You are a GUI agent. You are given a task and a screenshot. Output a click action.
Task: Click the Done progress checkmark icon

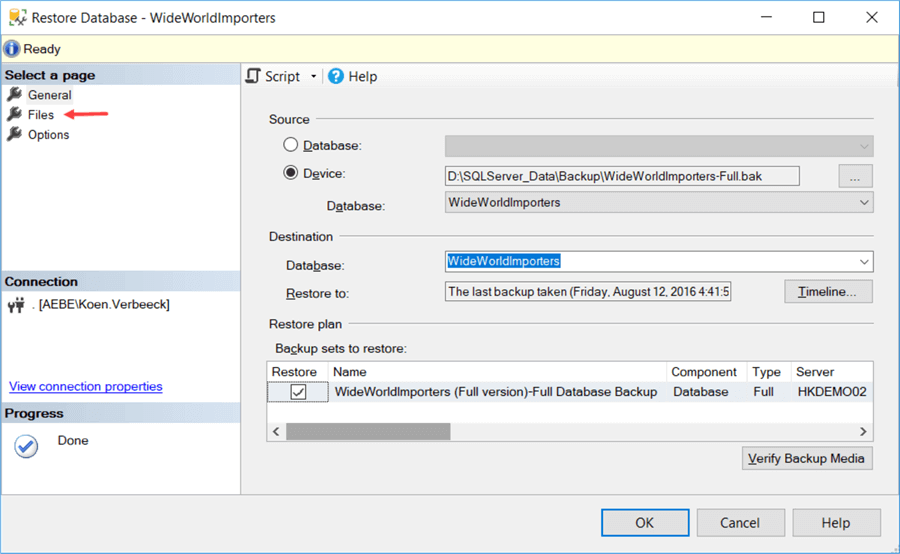tap(26, 446)
